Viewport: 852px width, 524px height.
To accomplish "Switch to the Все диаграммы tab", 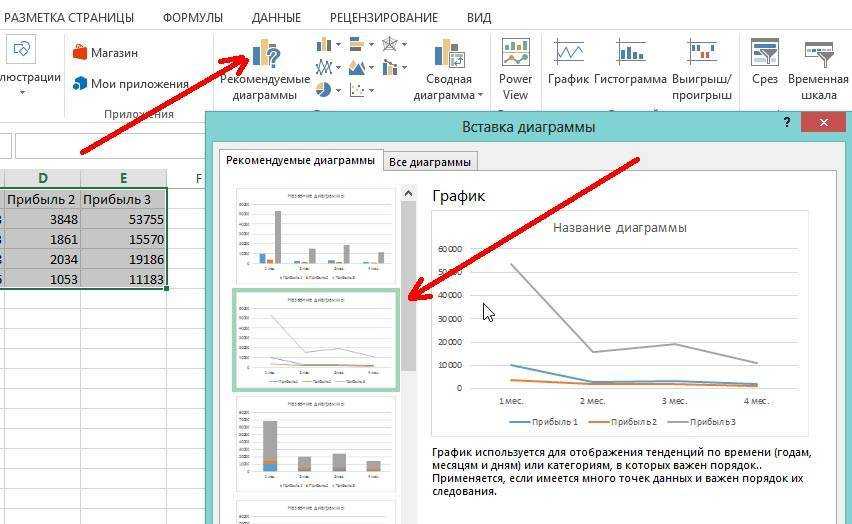I will [x=431, y=162].
